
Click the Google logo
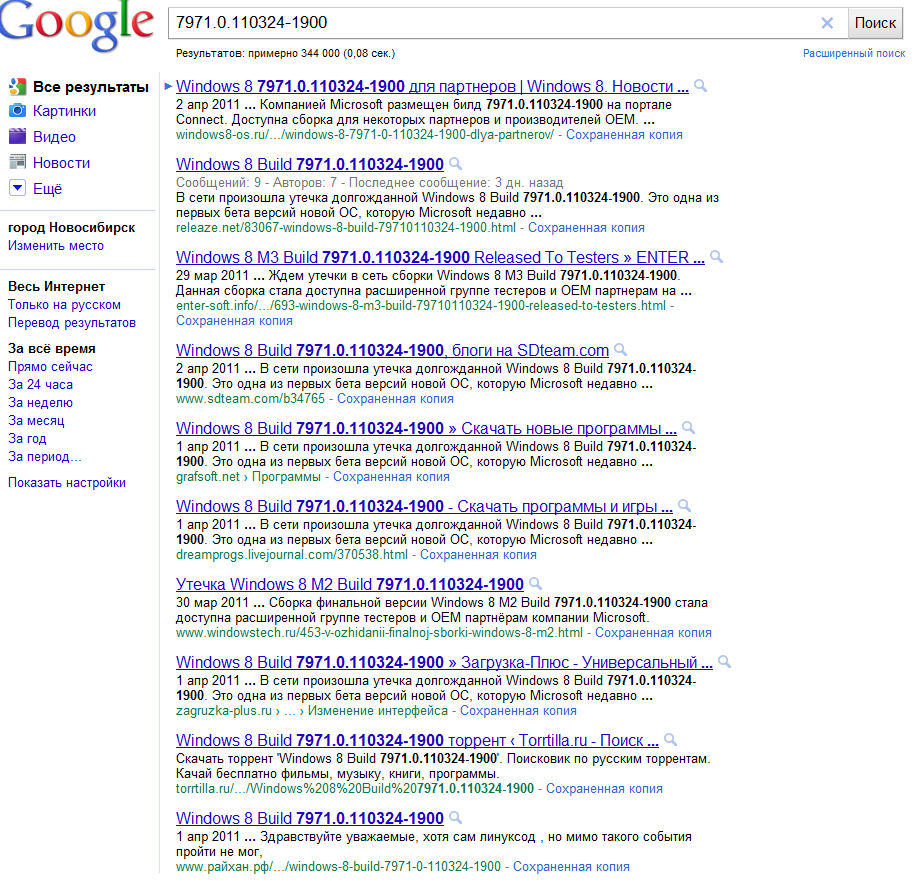point(76,25)
